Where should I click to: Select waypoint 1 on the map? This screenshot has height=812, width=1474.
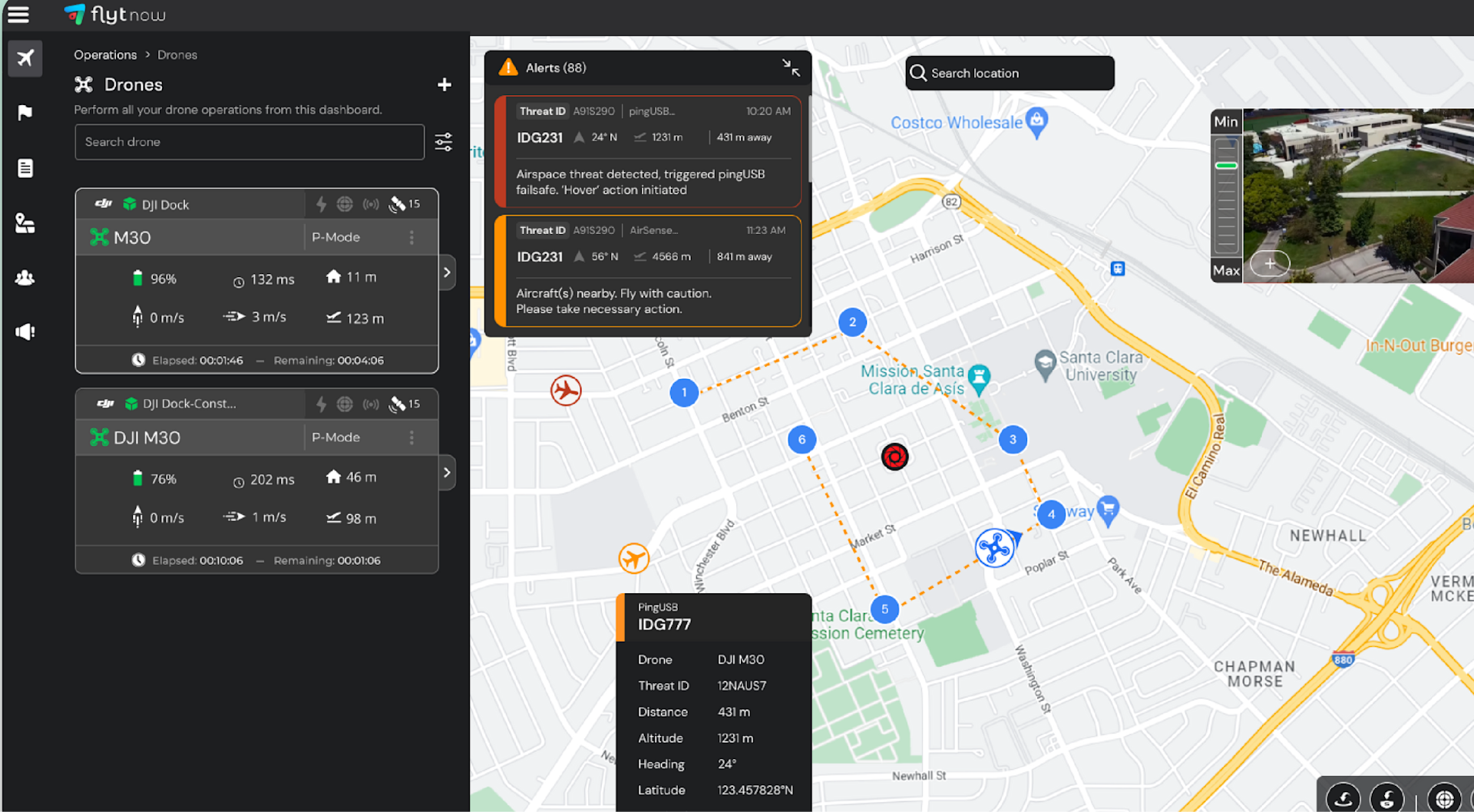point(684,393)
